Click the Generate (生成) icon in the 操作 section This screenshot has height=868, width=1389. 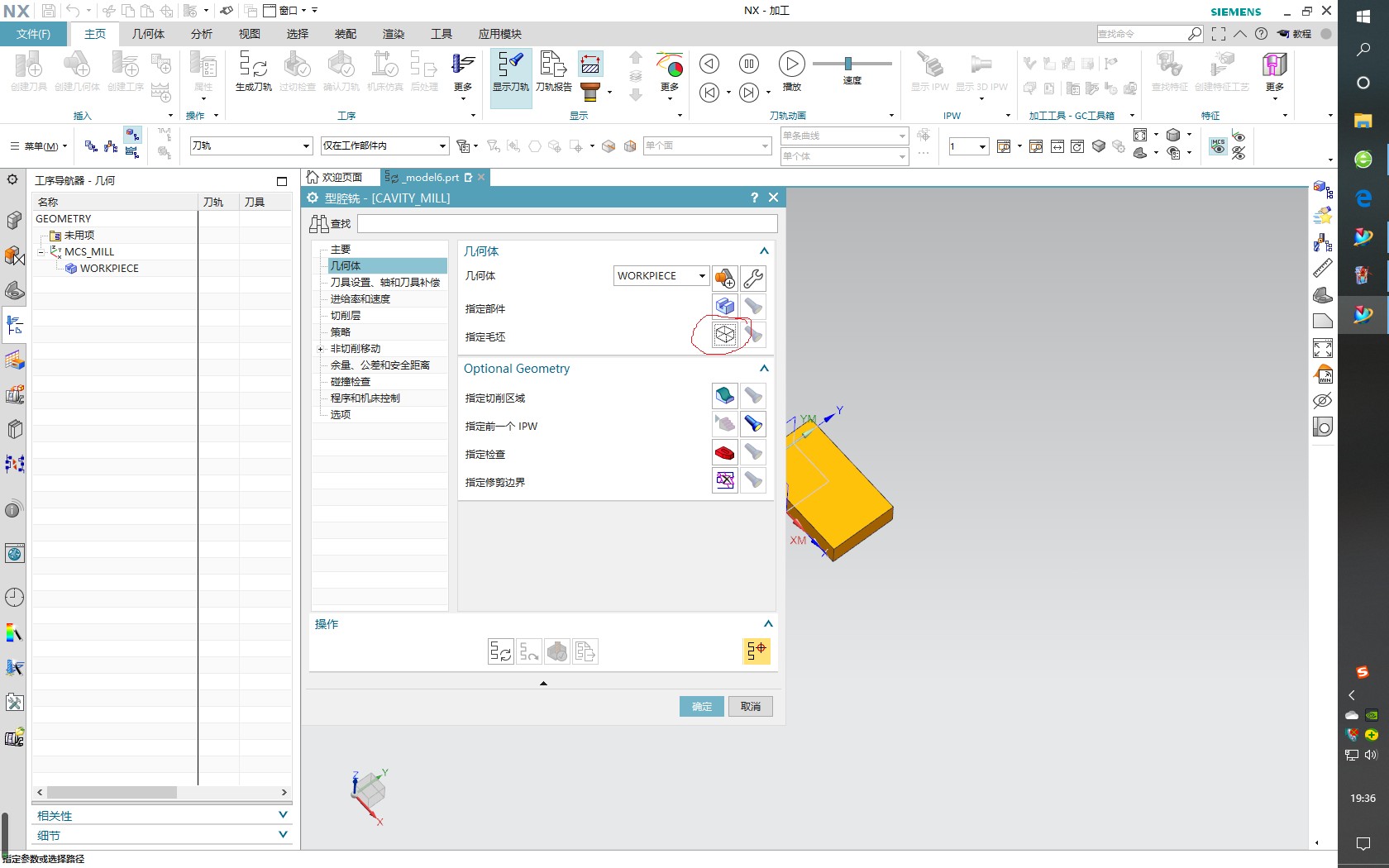500,651
